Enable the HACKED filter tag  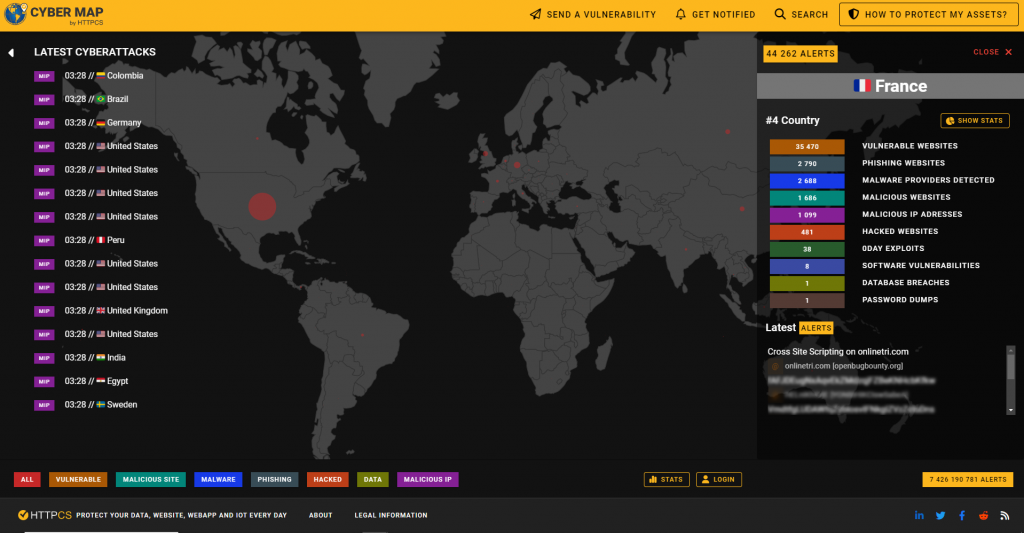[x=327, y=480]
